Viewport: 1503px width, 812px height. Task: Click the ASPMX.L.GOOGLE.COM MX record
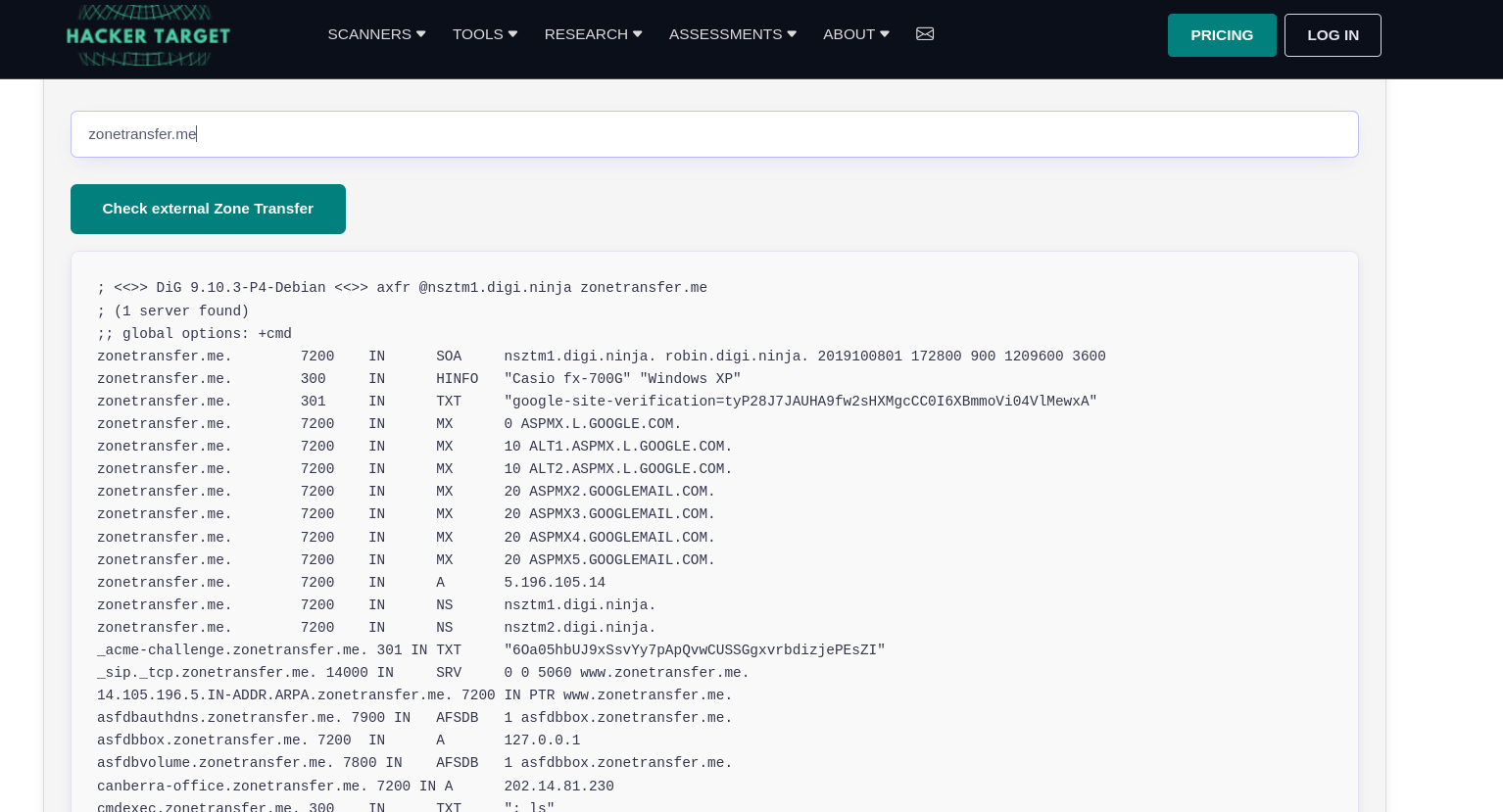(x=592, y=424)
